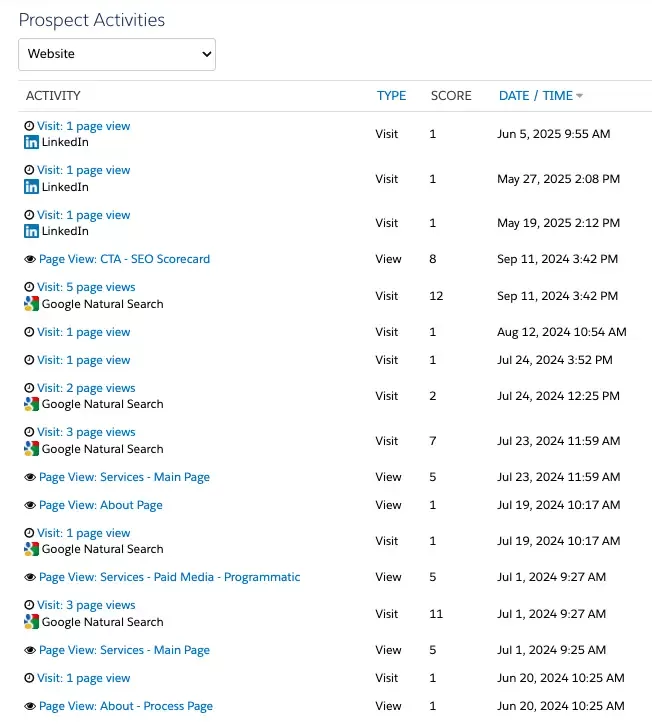Click the clock icon for the Jun 5, 2025 visit
Viewport: 652px width, 725px height.
point(29,126)
